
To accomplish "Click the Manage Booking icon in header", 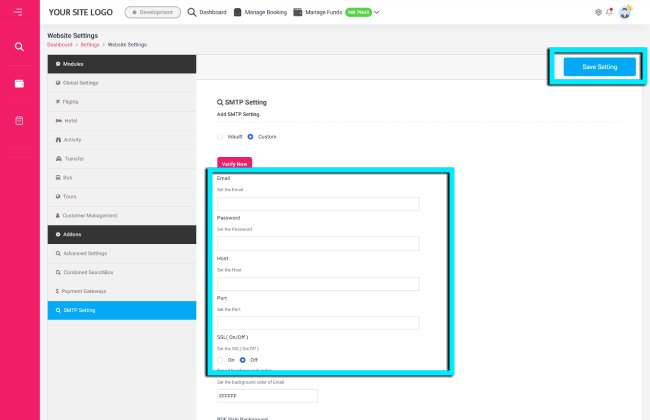I will (239, 12).
